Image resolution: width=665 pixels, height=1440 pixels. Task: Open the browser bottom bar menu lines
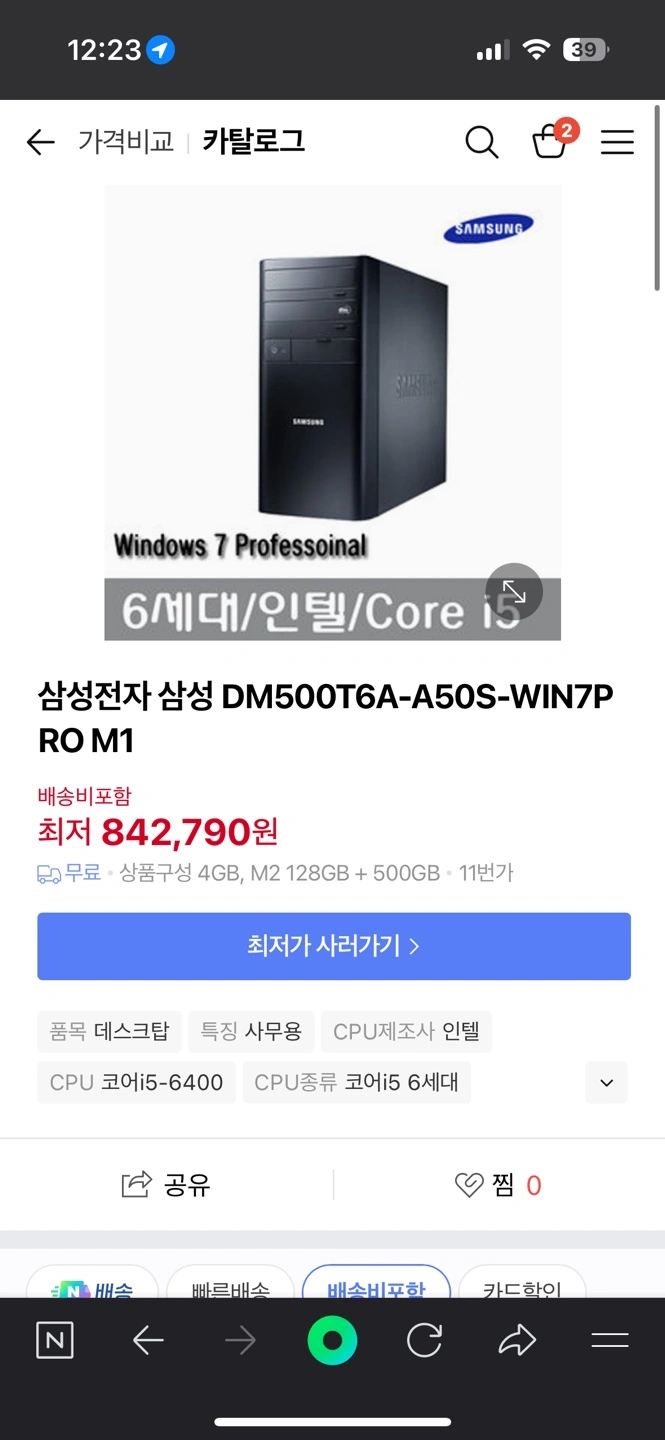pos(610,1341)
